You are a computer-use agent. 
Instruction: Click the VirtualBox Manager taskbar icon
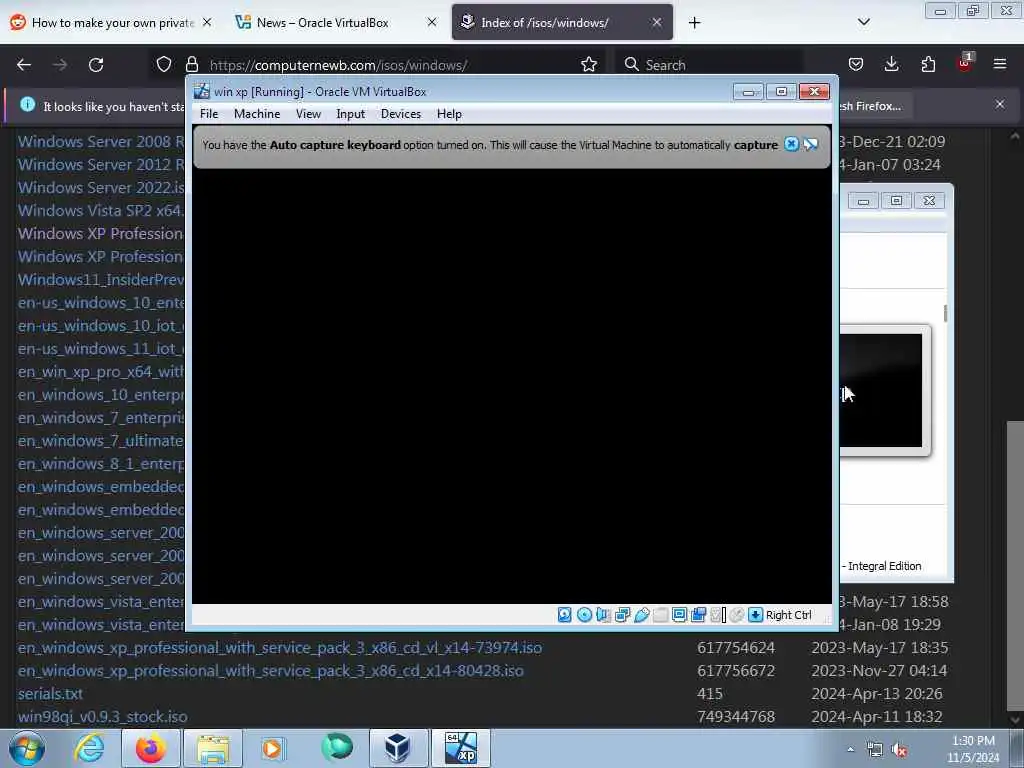coord(398,748)
